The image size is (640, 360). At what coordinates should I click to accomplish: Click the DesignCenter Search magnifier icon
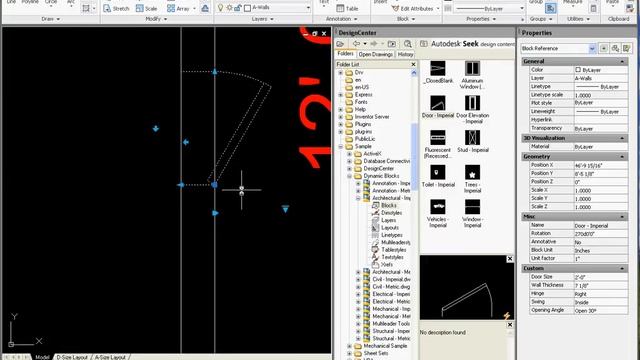coord(407,44)
